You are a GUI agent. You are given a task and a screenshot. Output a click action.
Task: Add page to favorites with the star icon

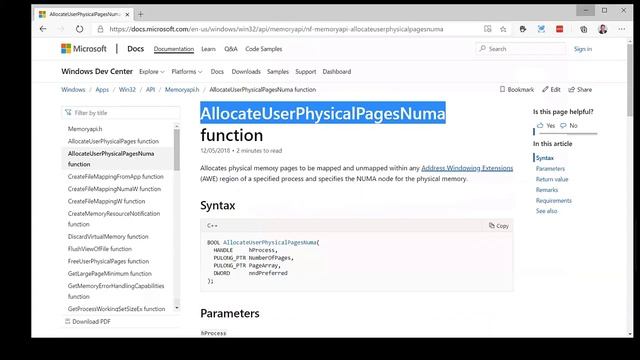(x=503, y=29)
